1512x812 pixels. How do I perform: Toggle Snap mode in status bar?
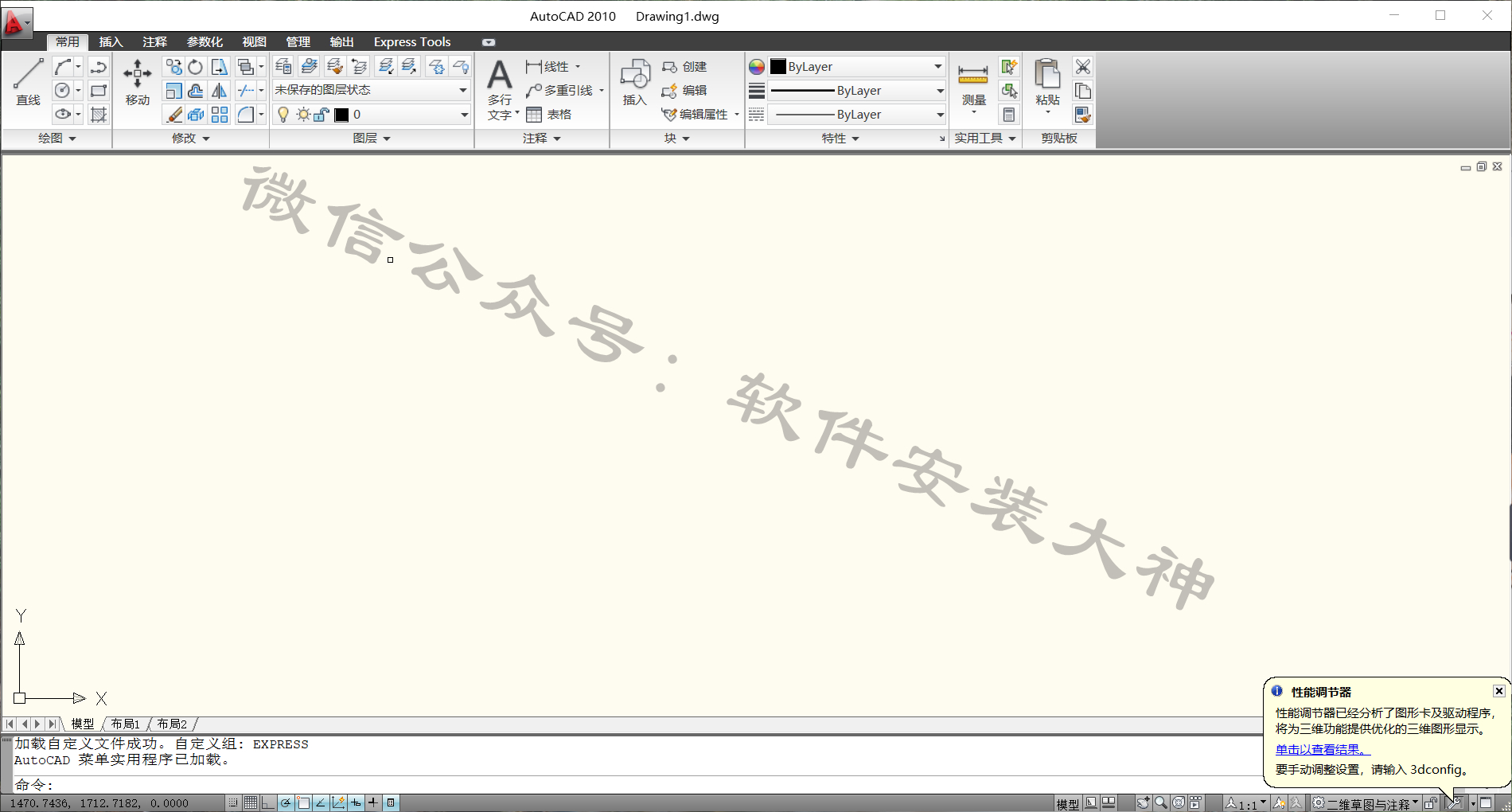tap(233, 802)
